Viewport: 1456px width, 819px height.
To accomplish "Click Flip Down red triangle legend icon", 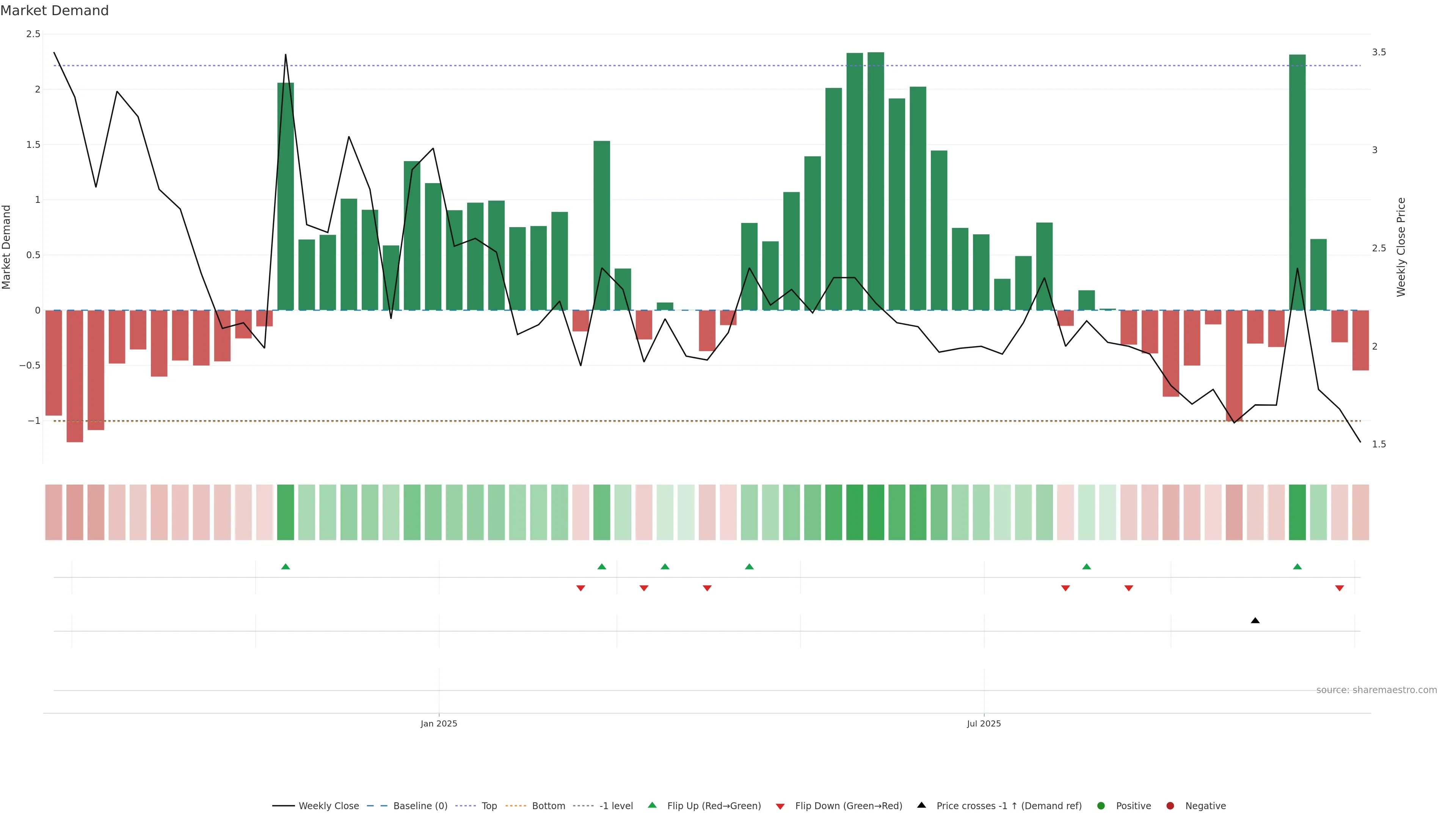I will click(x=780, y=806).
